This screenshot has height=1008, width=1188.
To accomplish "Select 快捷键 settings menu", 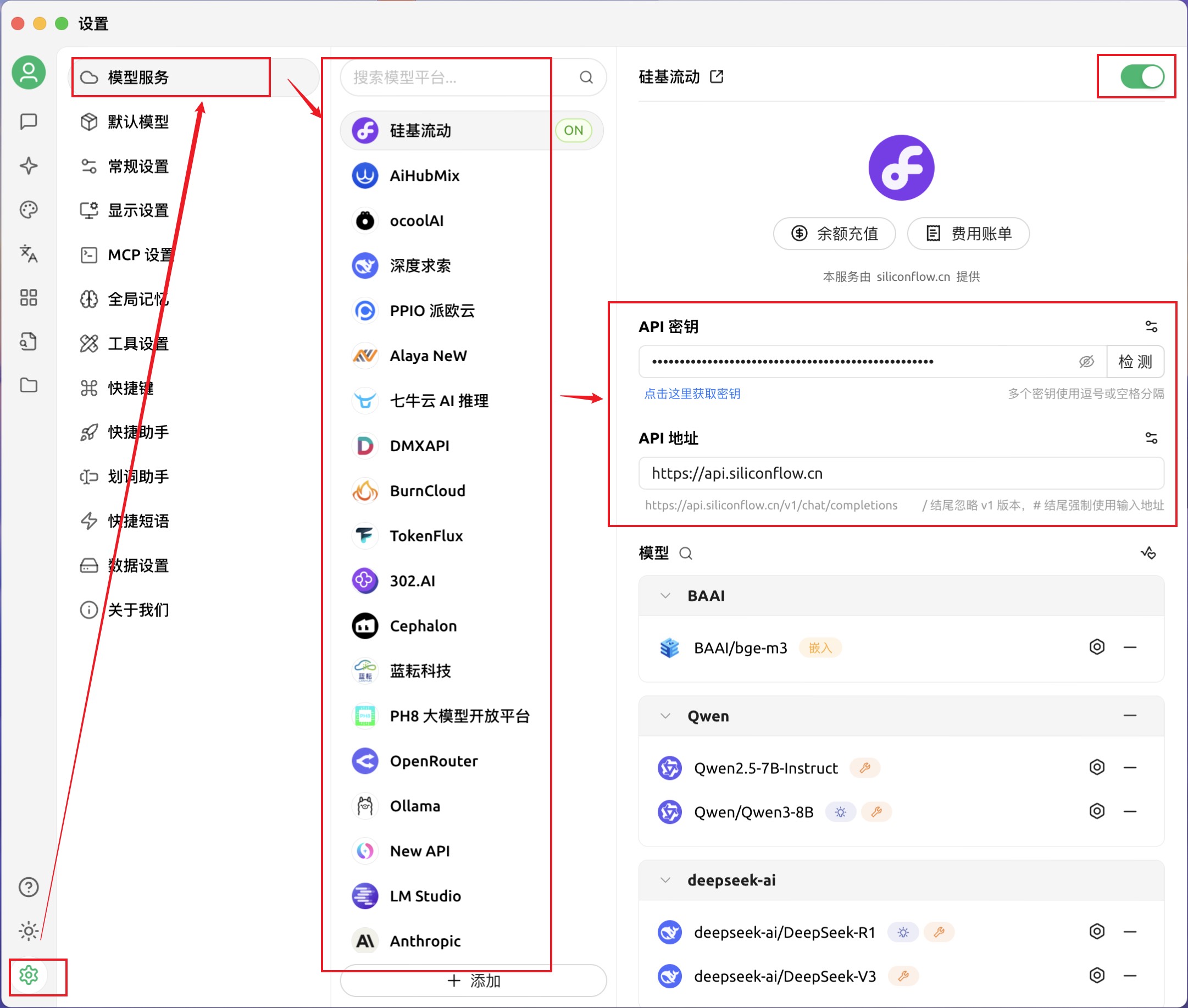I will coord(193,388).
